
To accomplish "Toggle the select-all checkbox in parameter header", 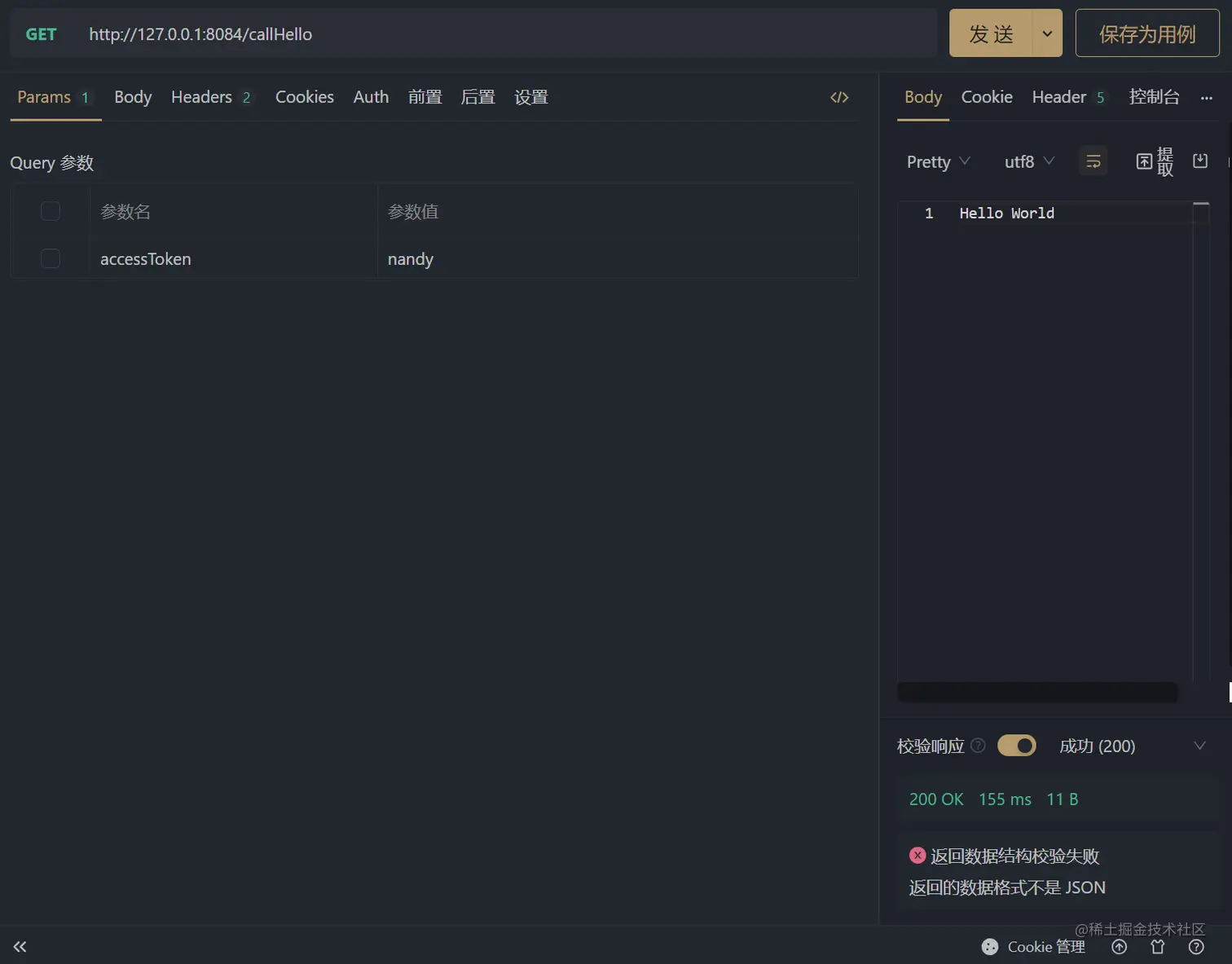I will coord(51,211).
